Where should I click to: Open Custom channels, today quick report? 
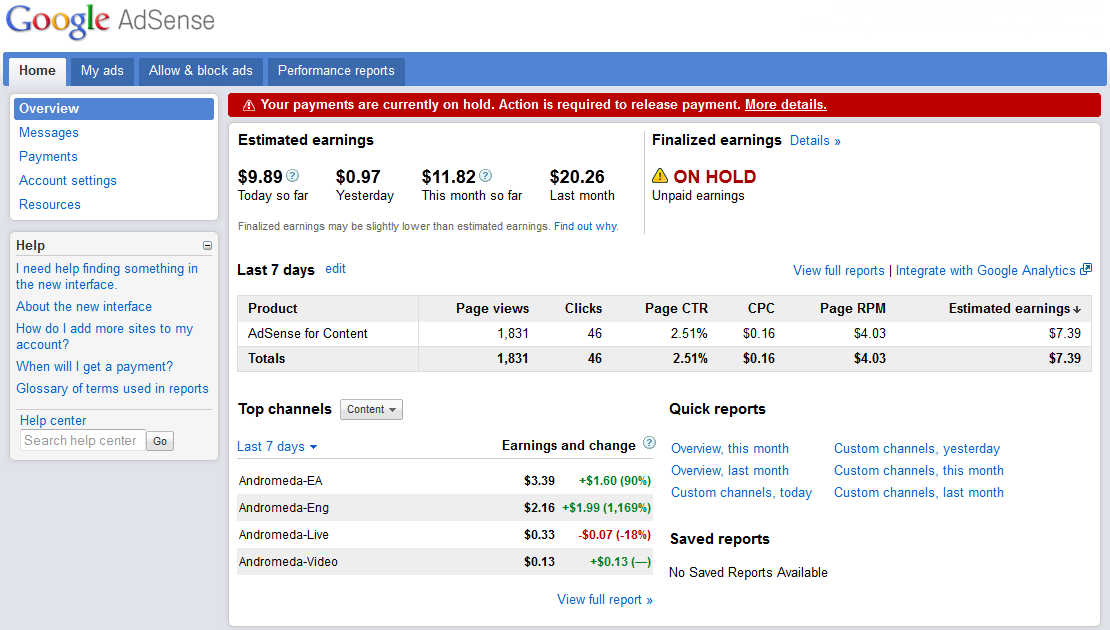click(x=741, y=493)
